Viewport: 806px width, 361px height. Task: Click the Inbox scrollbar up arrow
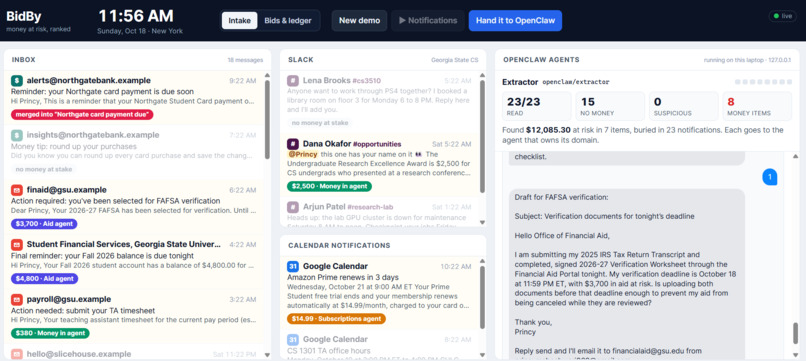267,76
